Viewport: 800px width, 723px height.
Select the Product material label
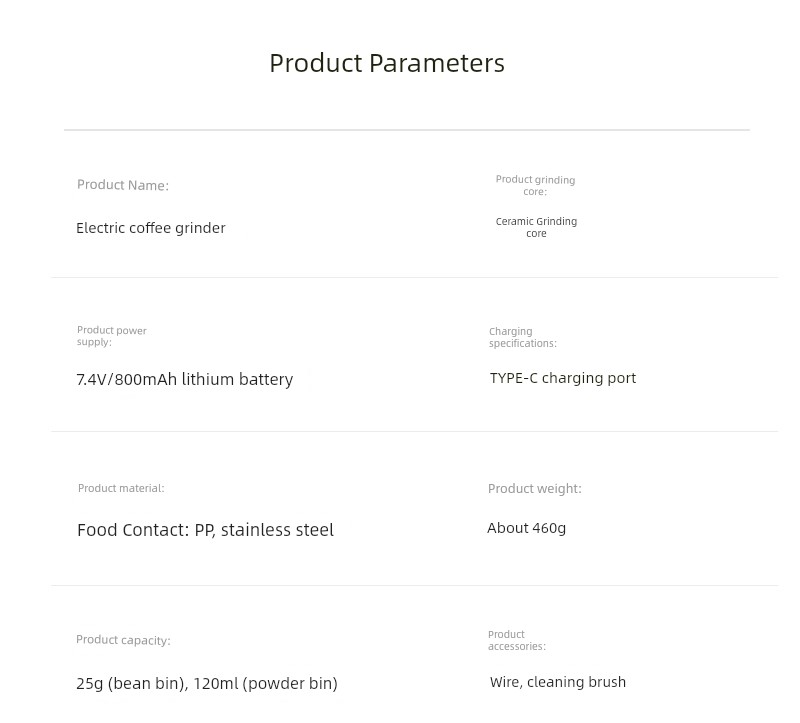tap(121, 488)
